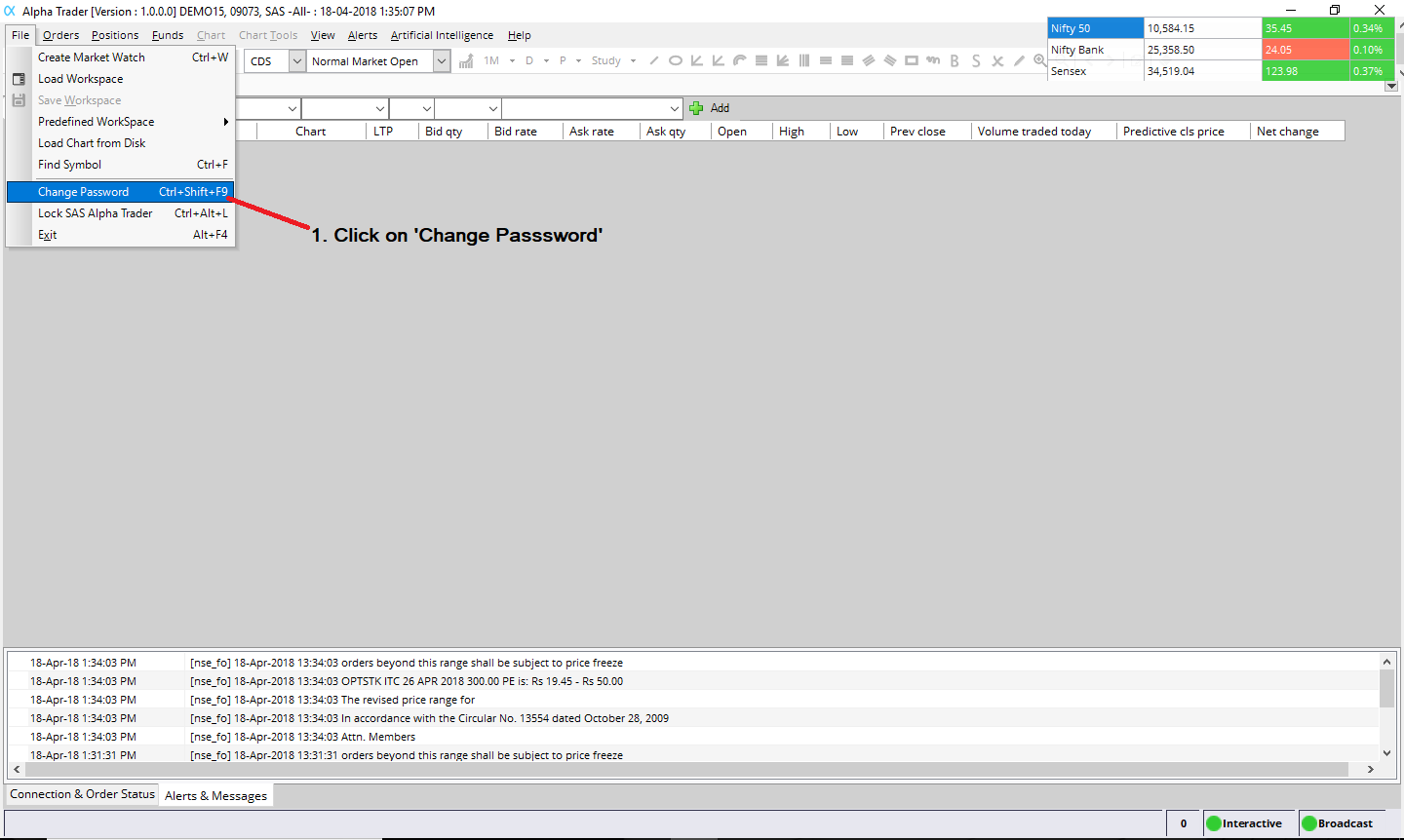1404x840 pixels.
Task: Open the 1M interval dropdown
Action: (513, 60)
